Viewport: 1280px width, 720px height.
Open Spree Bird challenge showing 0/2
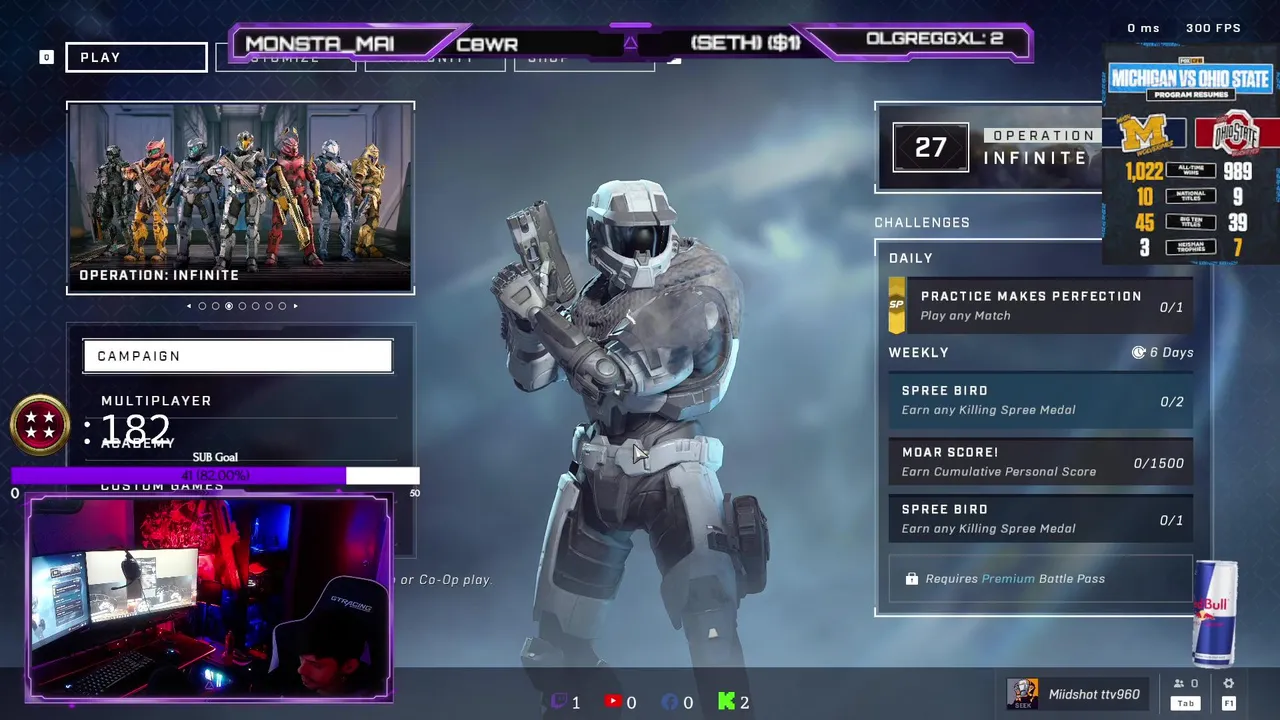pos(1041,401)
